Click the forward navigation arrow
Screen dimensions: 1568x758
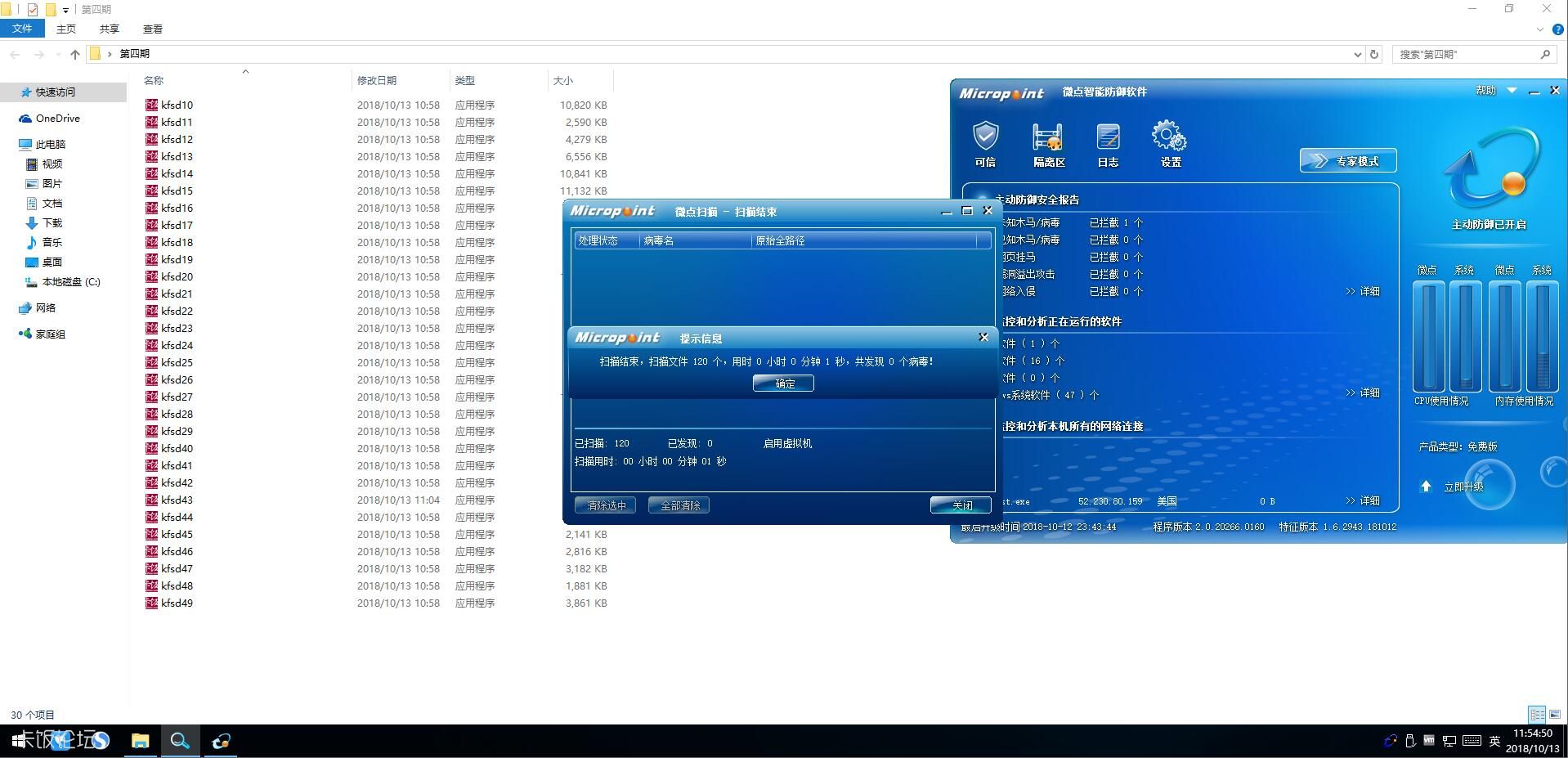click(x=38, y=54)
